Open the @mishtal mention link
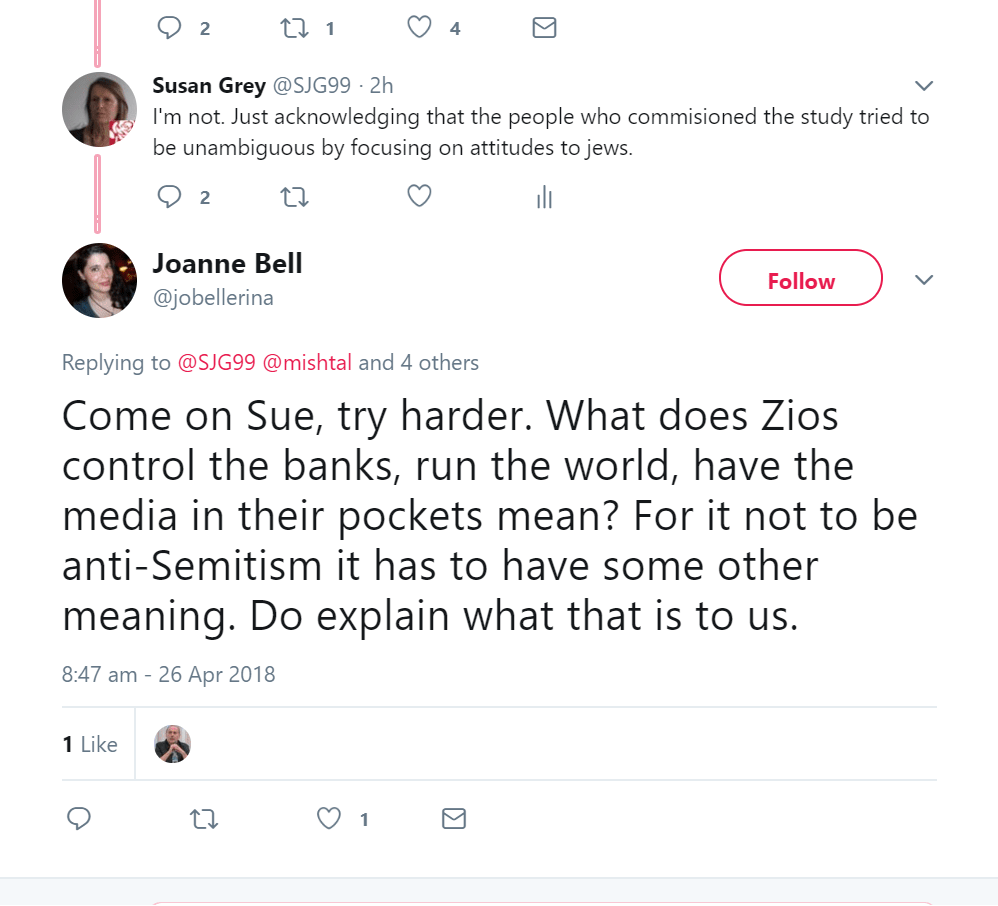The width and height of the screenshot is (998, 906). [307, 363]
